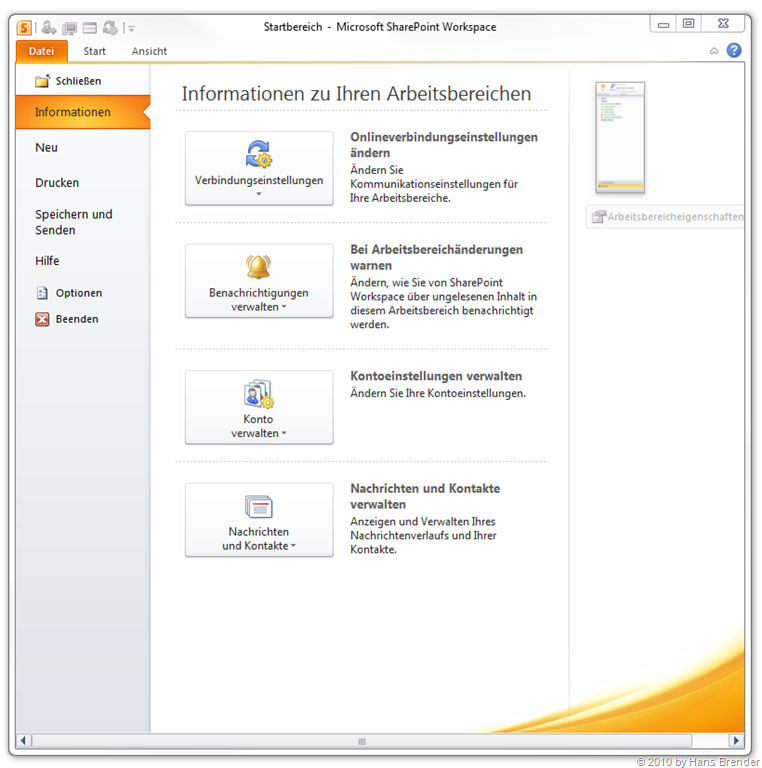
Task: Click the Arbeitsbereicheigenschaften button
Action: click(x=667, y=217)
